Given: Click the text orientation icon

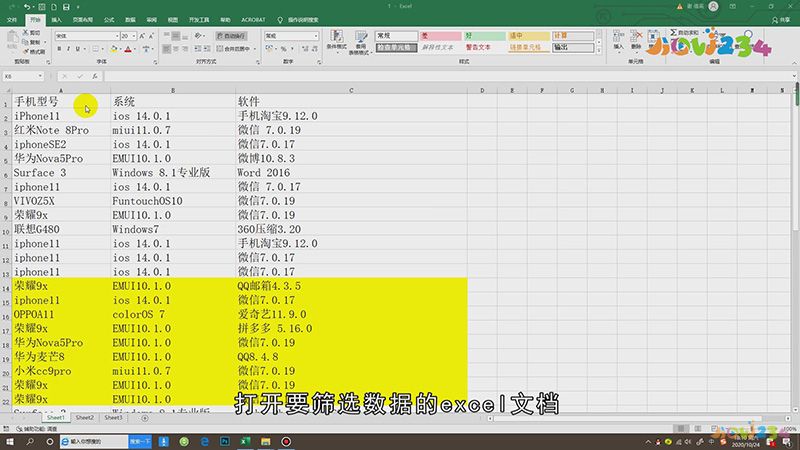Looking at the screenshot, I should 197,36.
